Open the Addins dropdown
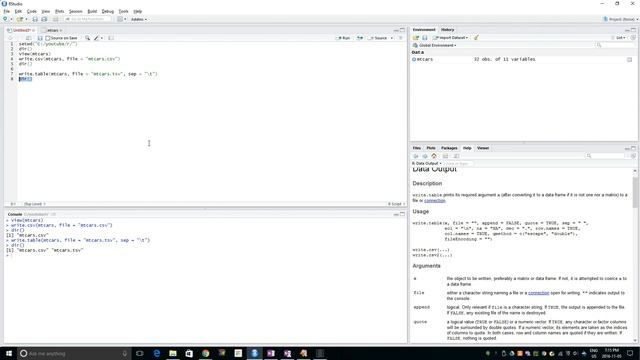Screen dimensions: 640x360 point(139,19)
